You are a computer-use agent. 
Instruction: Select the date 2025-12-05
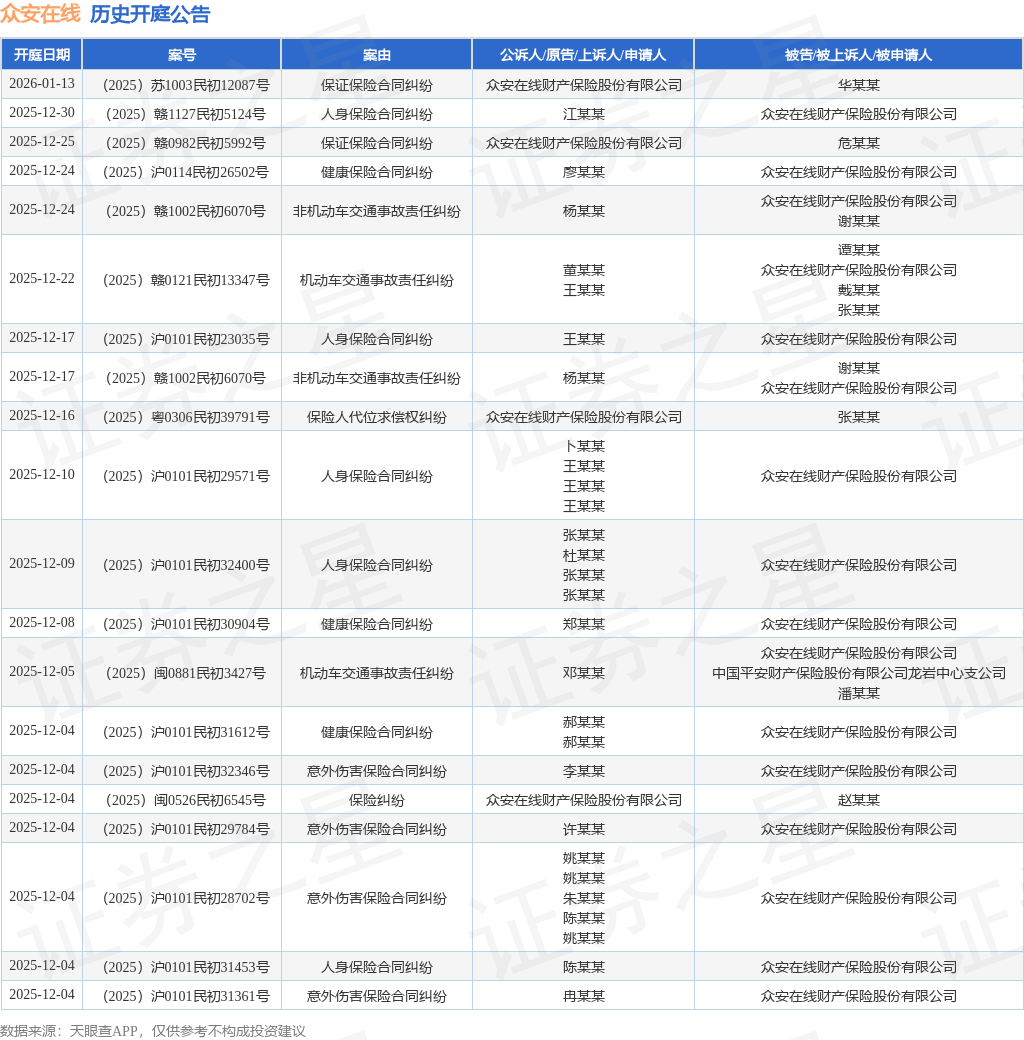coord(42,672)
